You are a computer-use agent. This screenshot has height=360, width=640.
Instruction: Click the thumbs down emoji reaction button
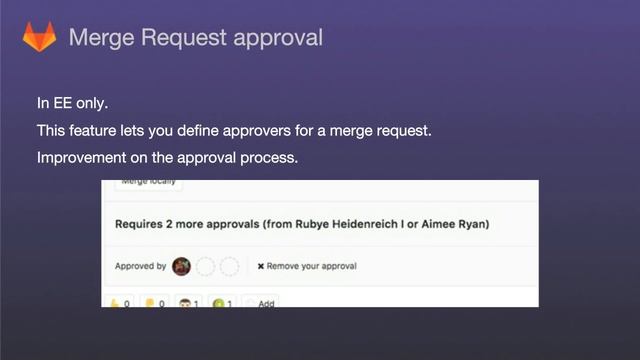tap(155, 301)
